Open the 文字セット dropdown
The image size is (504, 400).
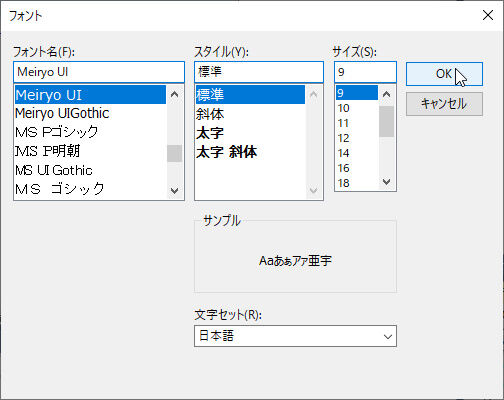coord(295,336)
